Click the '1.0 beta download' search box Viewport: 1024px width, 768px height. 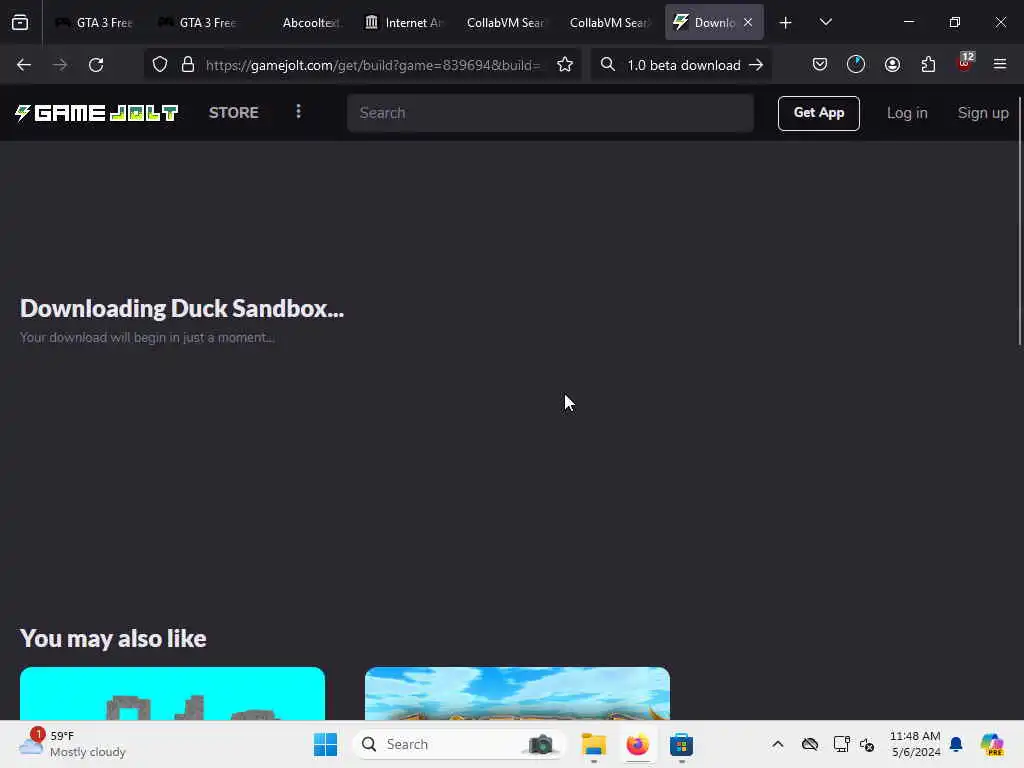pyautogui.click(x=683, y=65)
